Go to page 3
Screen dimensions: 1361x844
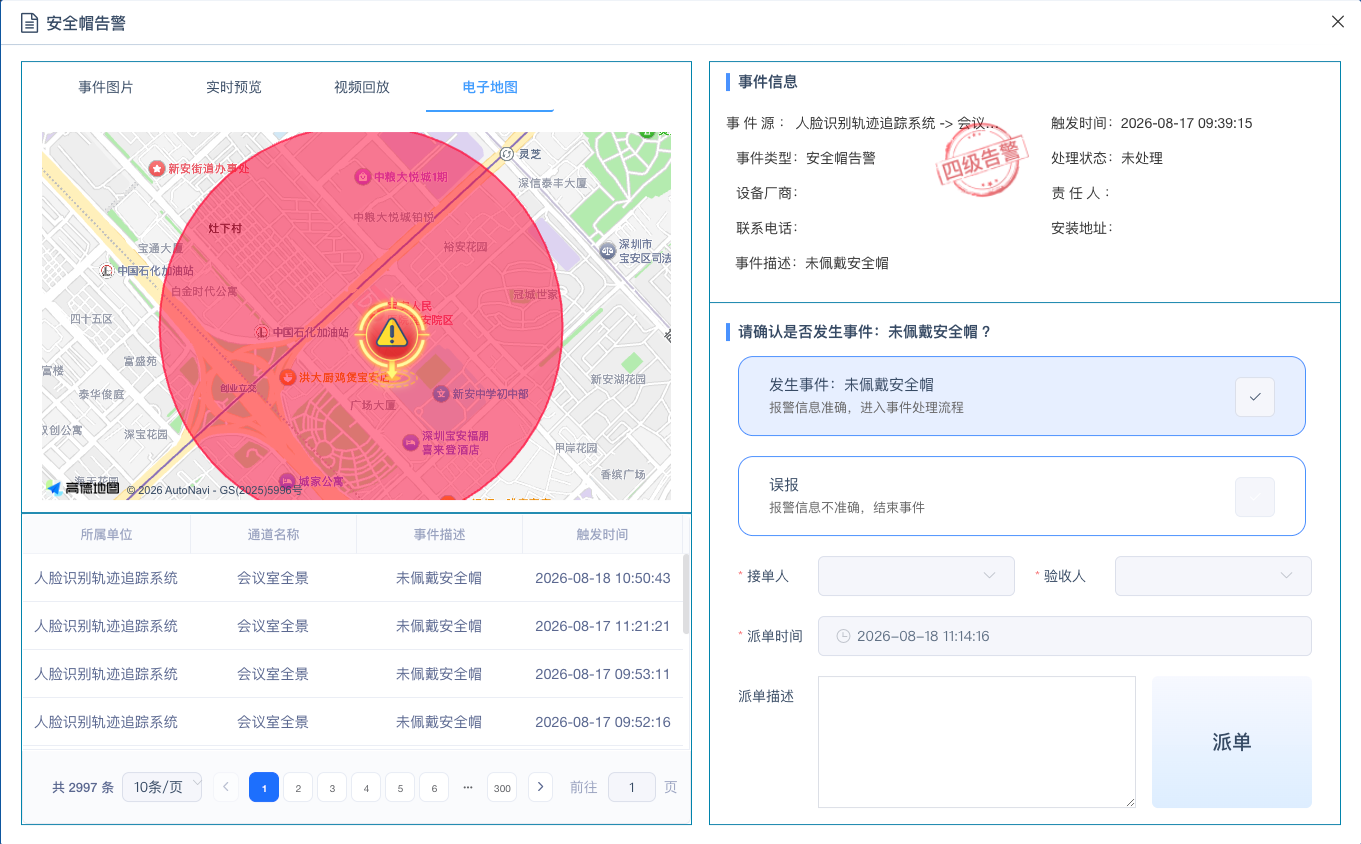[332, 787]
